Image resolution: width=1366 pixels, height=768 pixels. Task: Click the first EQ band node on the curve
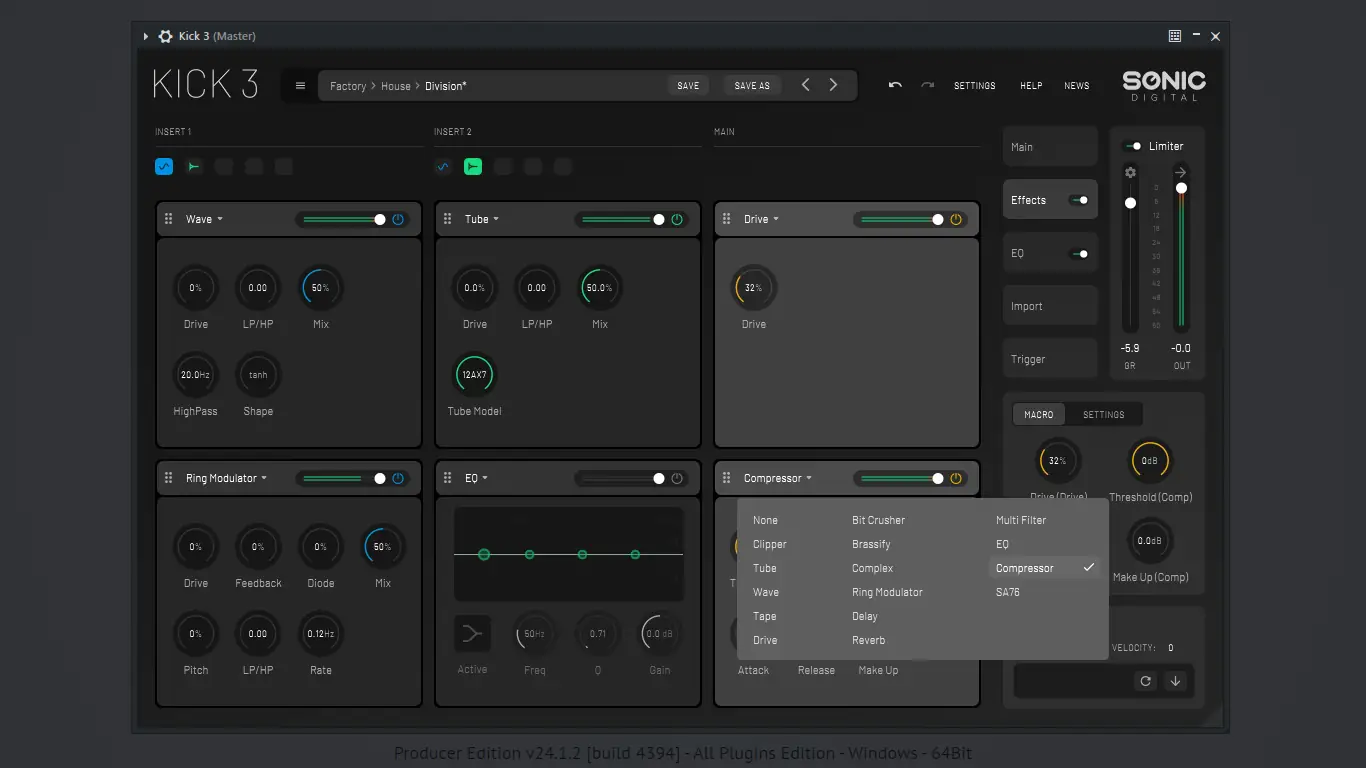click(484, 554)
